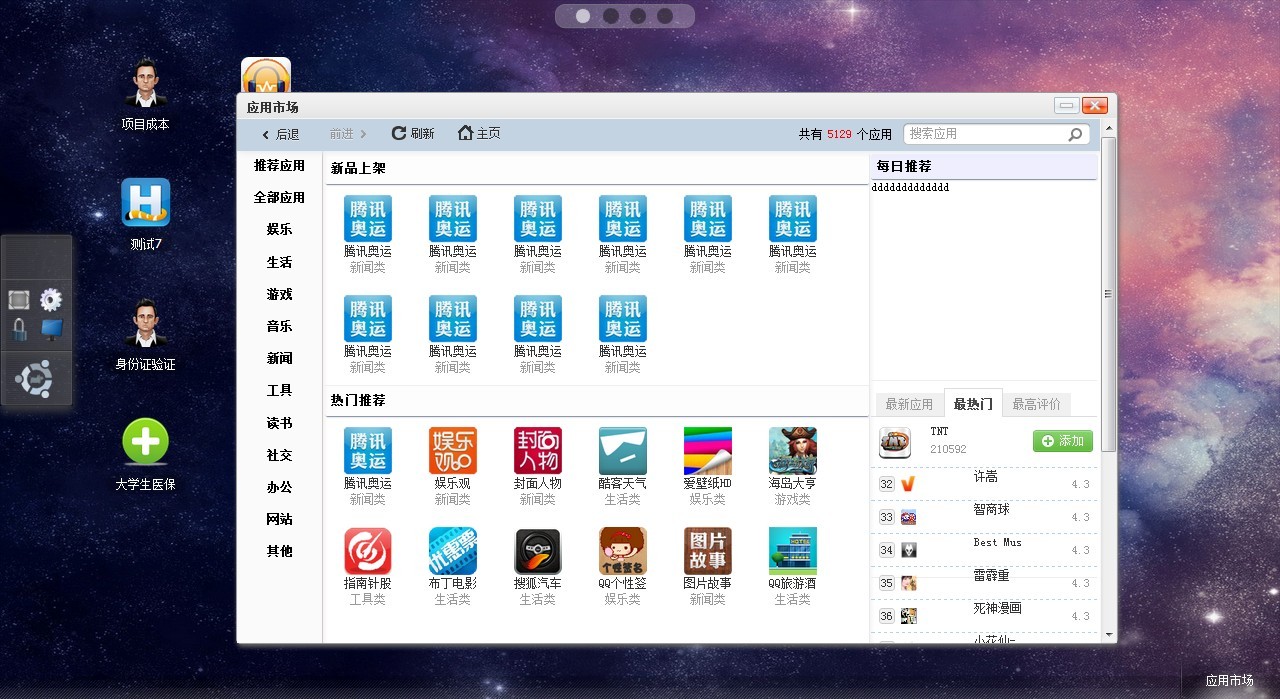Select the 全部应用 category
The image size is (1280, 699).
(x=279, y=197)
